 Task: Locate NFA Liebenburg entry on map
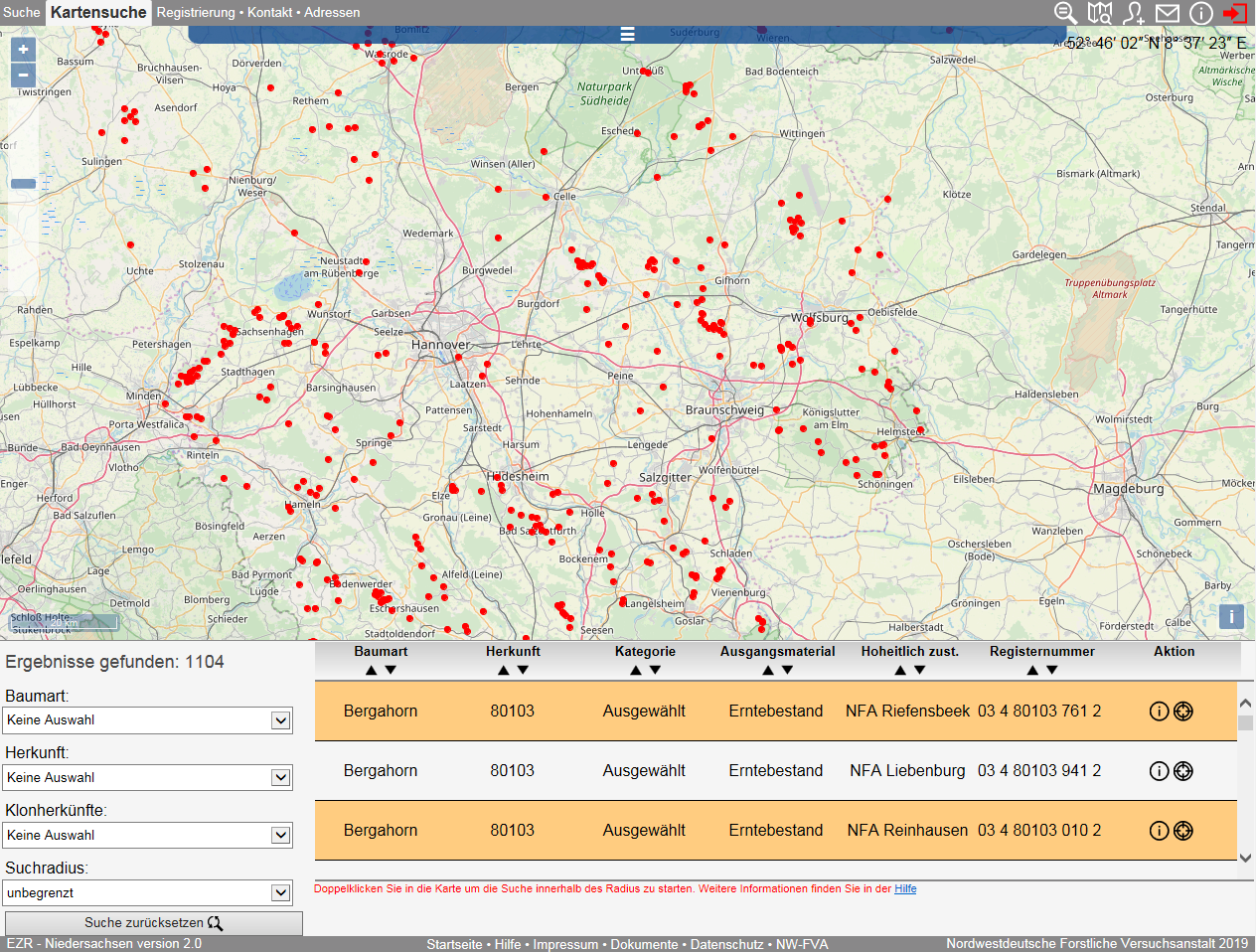tap(1182, 771)
